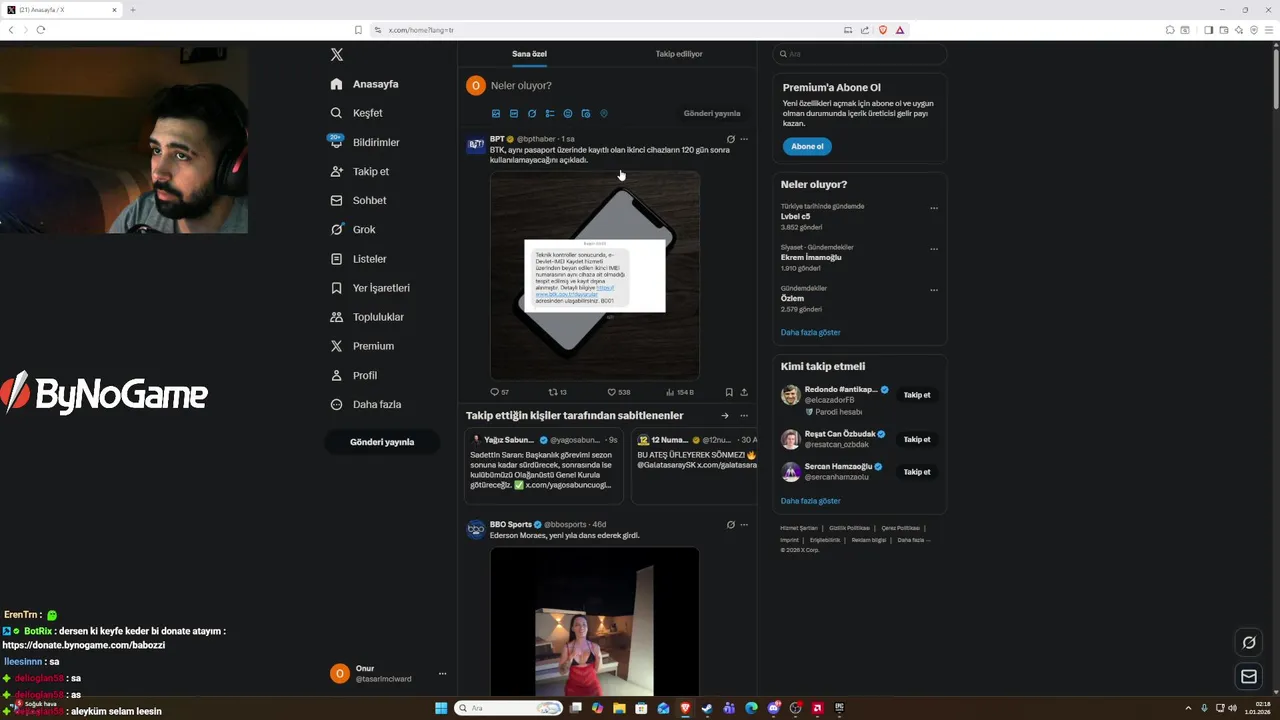Screen dimensions: 1280x720
Task: Click the Brave Shields lion icon
Action: coord(883,30)
